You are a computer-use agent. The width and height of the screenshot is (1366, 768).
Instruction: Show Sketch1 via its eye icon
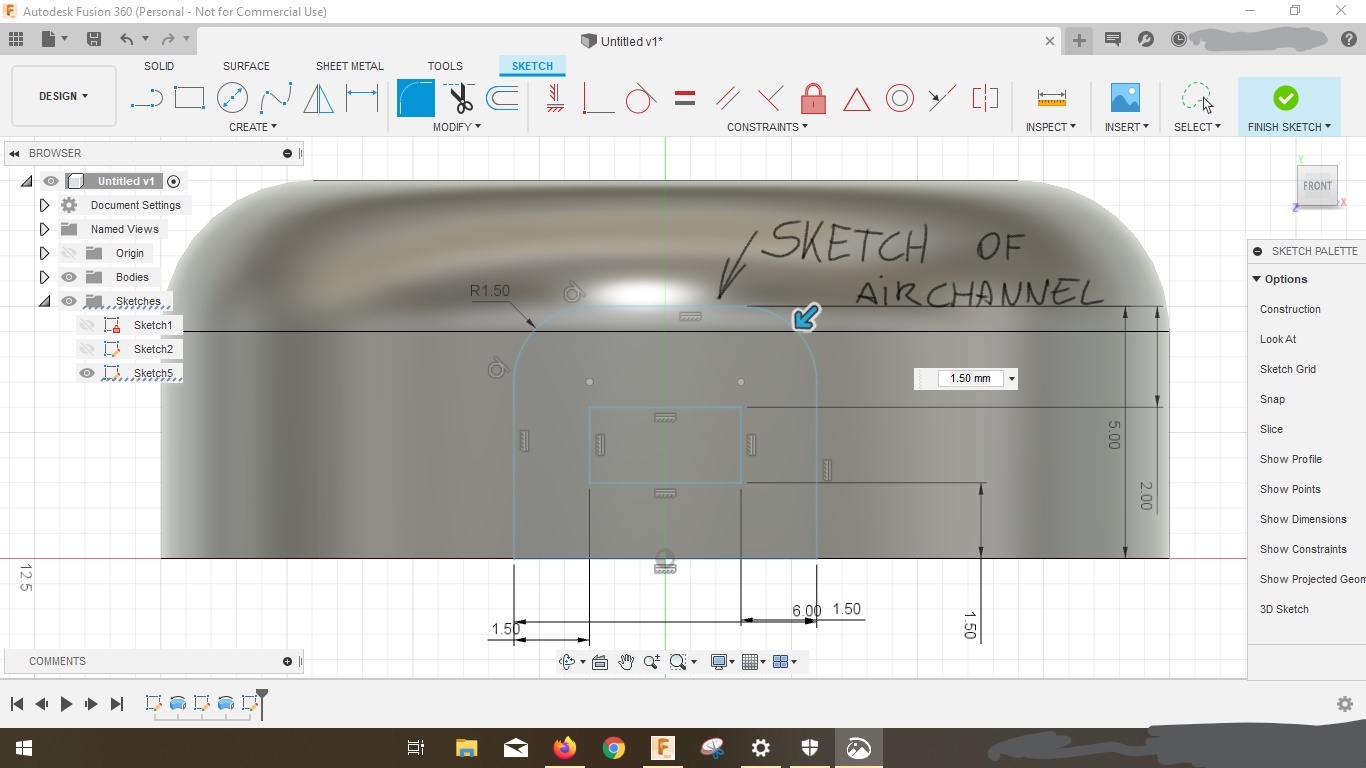87,325
